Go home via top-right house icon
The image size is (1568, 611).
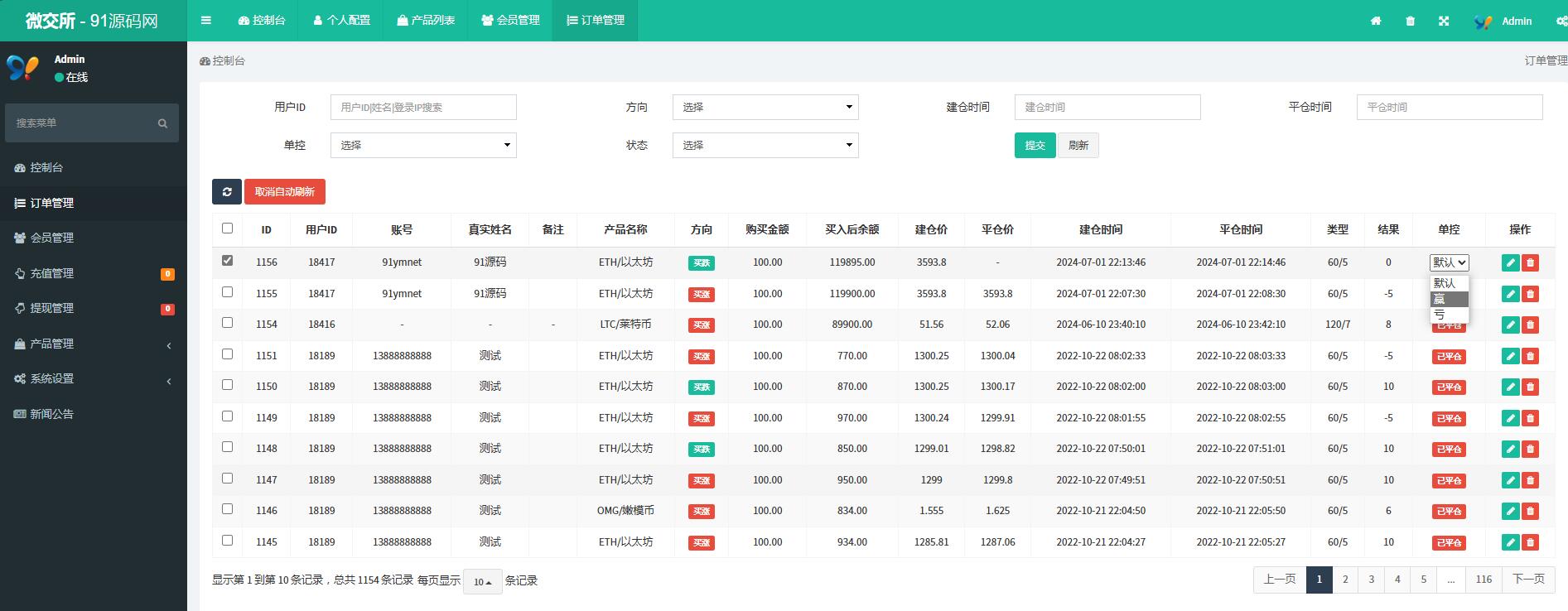[1376, 22]
